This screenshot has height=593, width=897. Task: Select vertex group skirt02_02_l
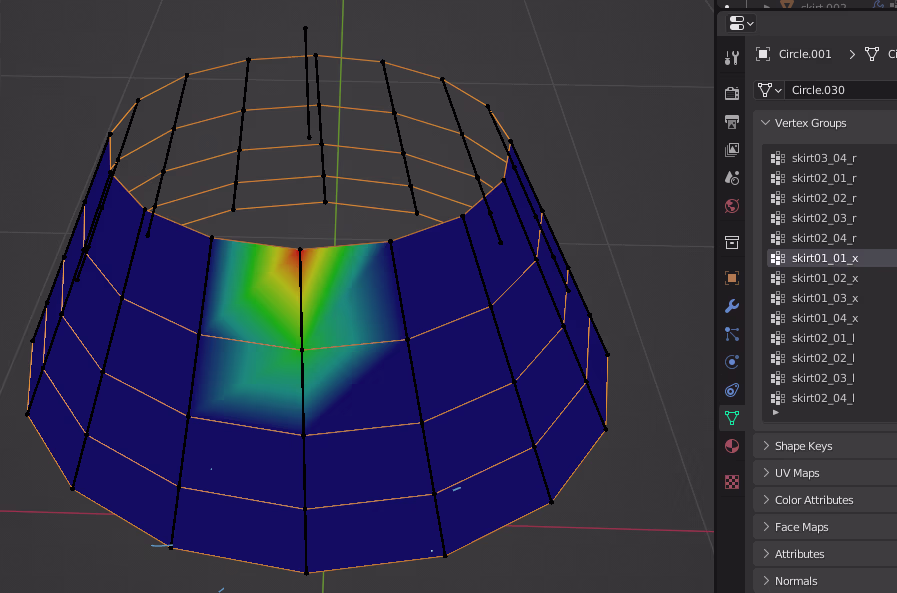(832, 358)
